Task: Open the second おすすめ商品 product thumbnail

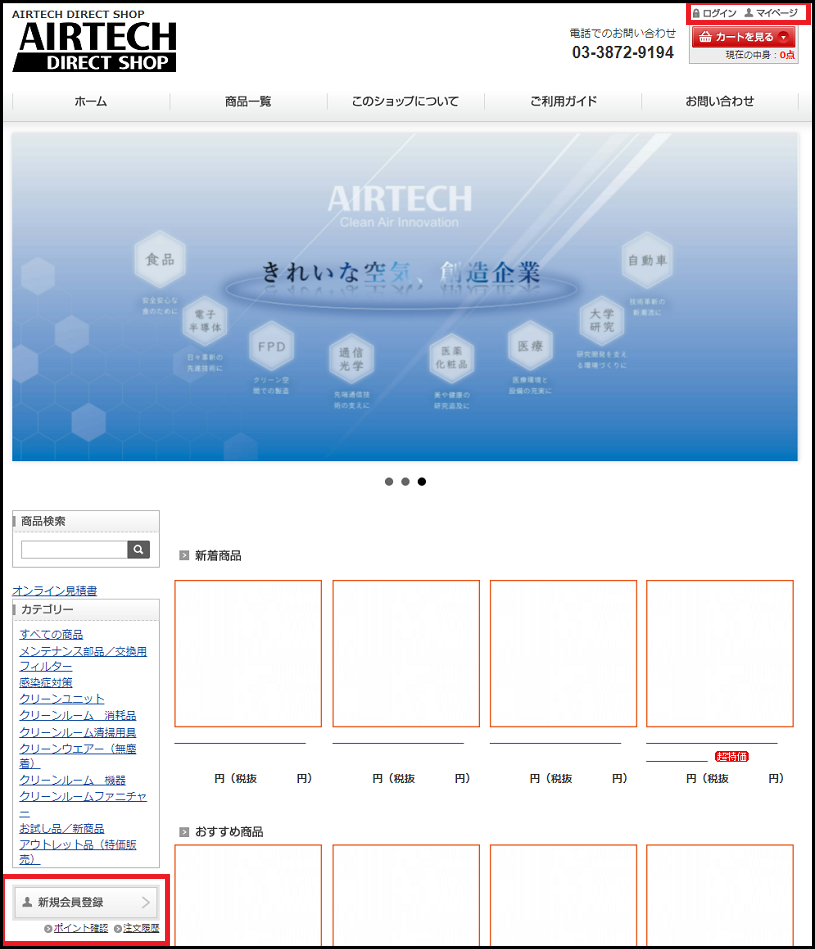Action: click(x=406, y=895)
